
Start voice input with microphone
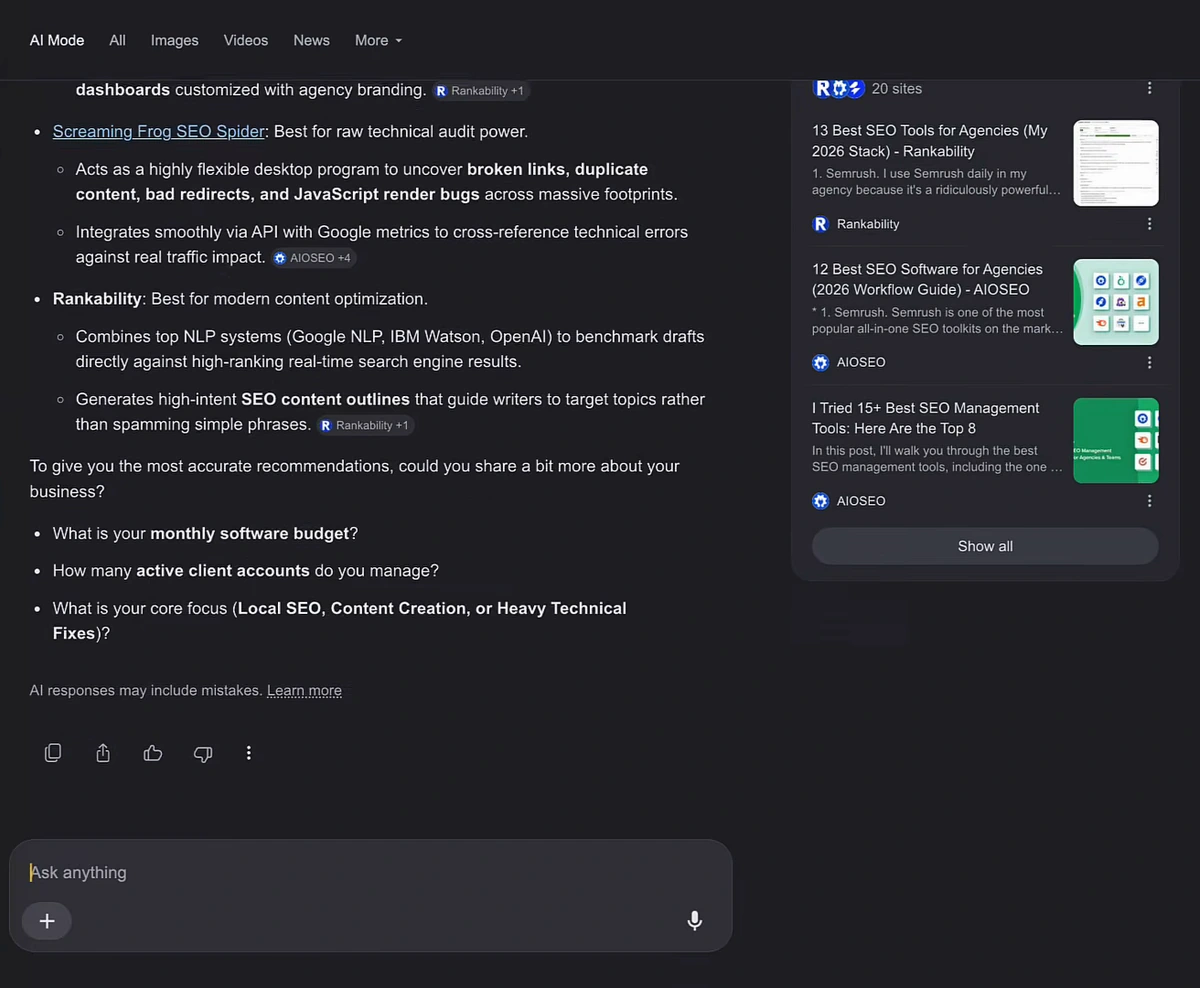(695, 921)
